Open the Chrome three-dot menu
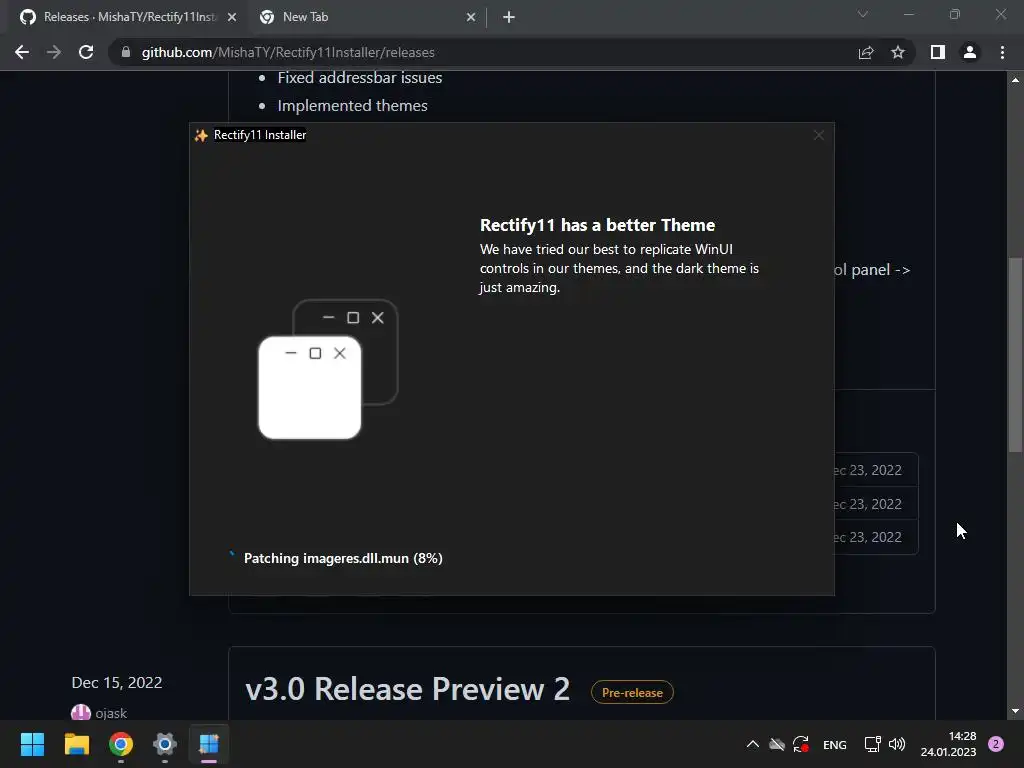Viewport: 1024px width, 768px height. click(x=1002, y=52)
